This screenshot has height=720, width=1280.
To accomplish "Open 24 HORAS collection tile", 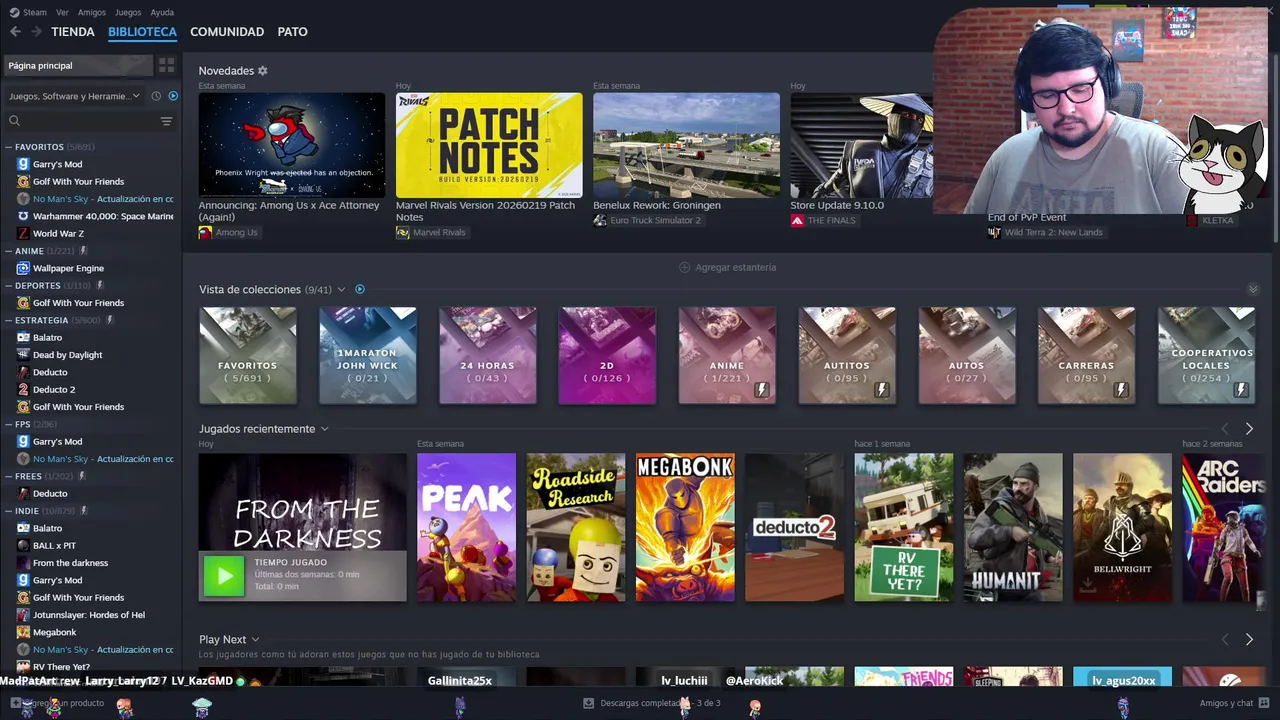I will click(x=487, y=355).
